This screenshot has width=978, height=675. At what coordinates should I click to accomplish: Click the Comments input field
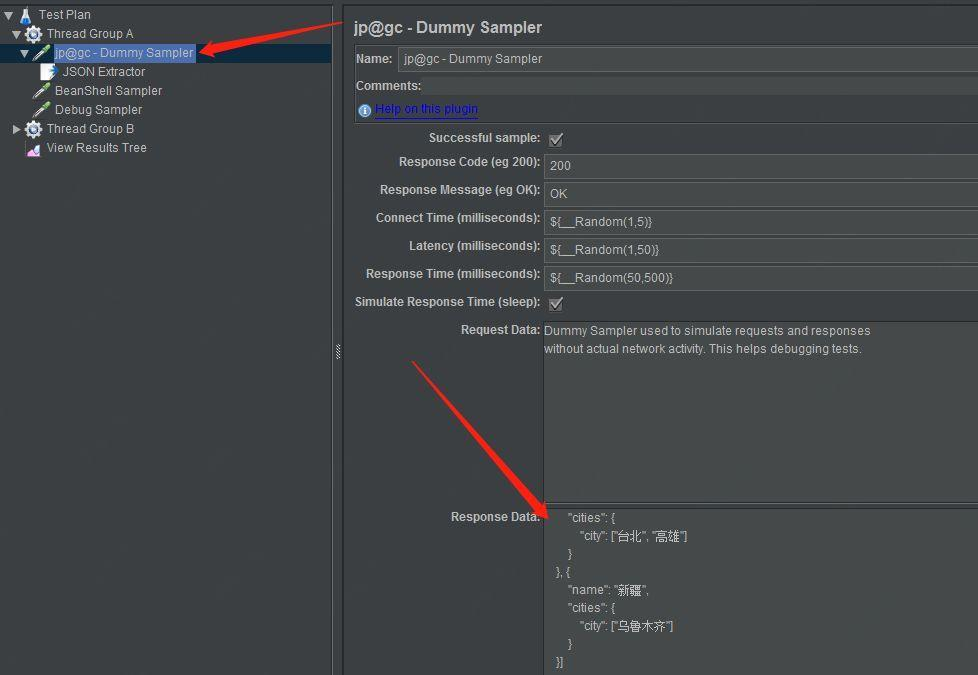coord(701,86)
